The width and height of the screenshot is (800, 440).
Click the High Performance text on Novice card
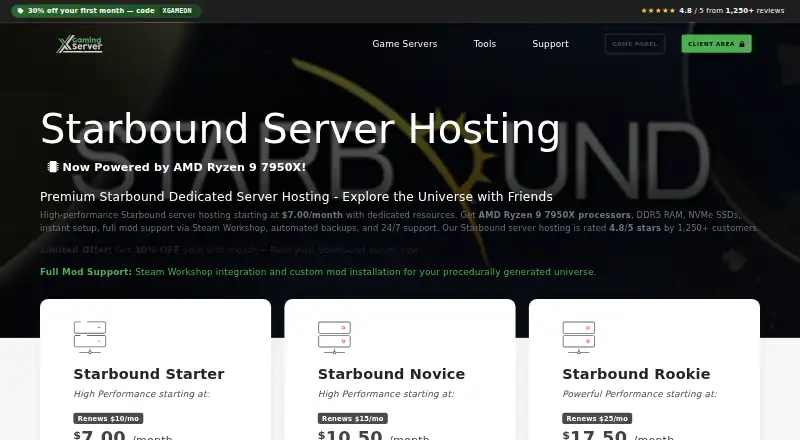(x=386, y=394)
